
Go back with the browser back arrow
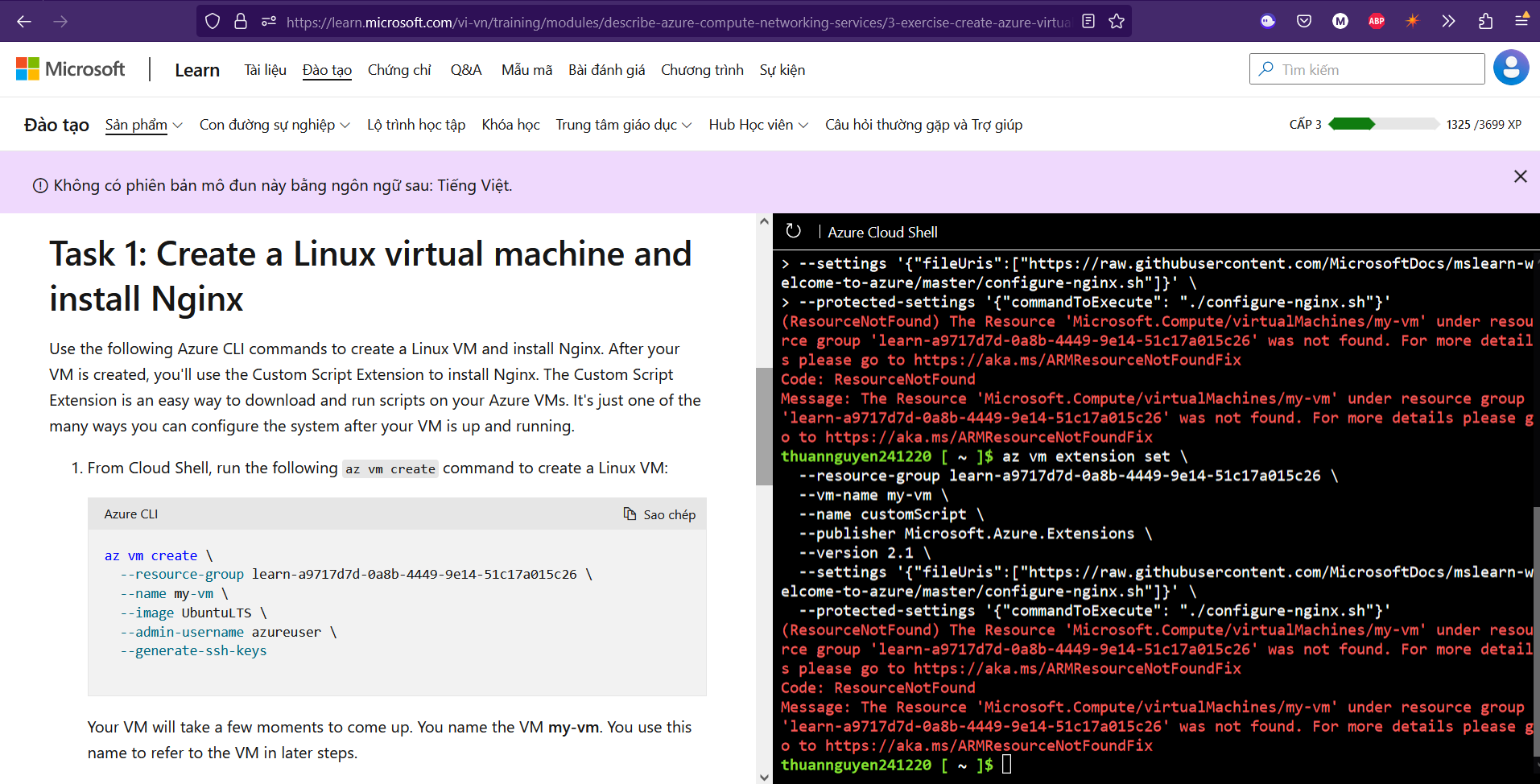(24, 22)
